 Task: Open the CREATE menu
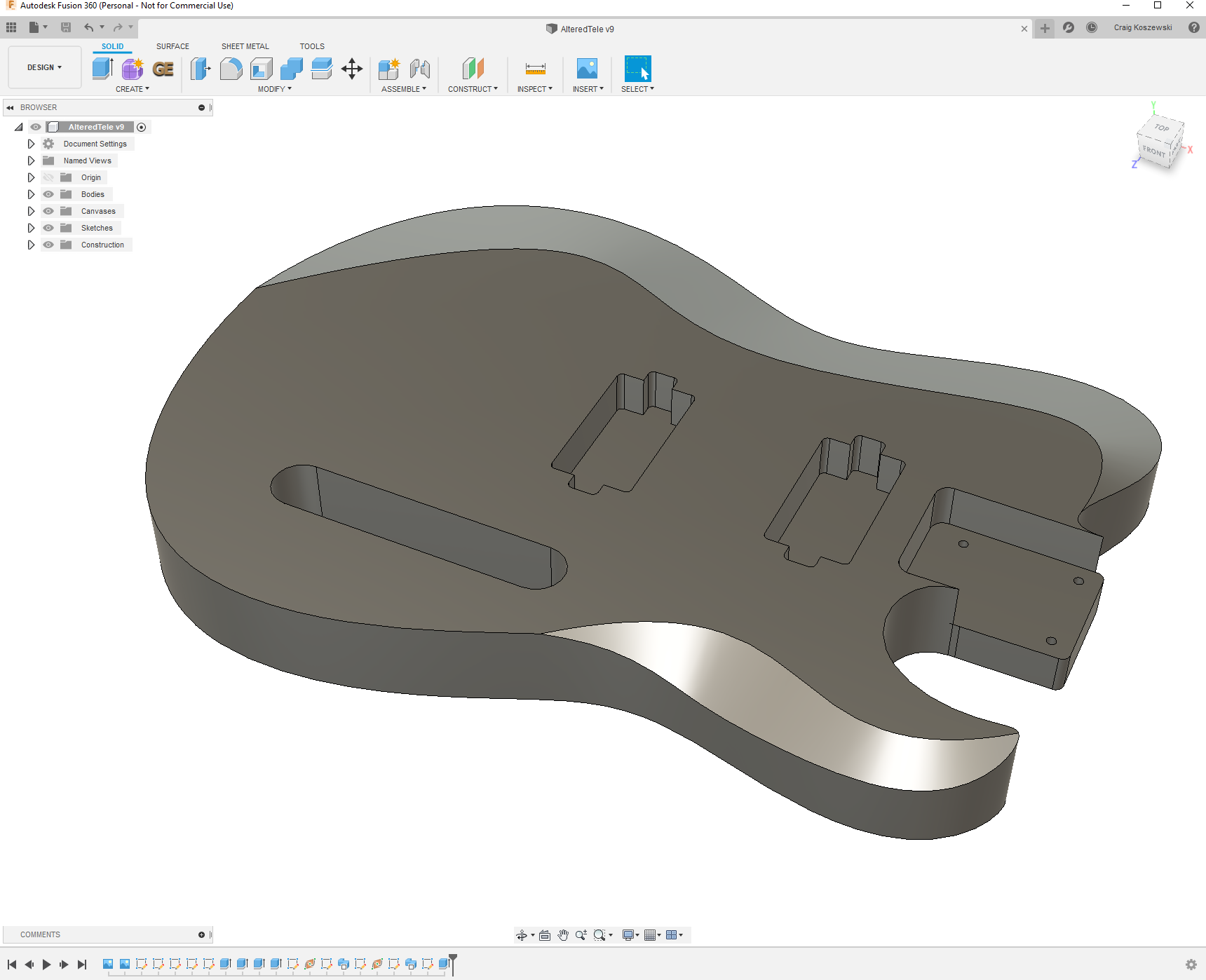pos(133,89)
